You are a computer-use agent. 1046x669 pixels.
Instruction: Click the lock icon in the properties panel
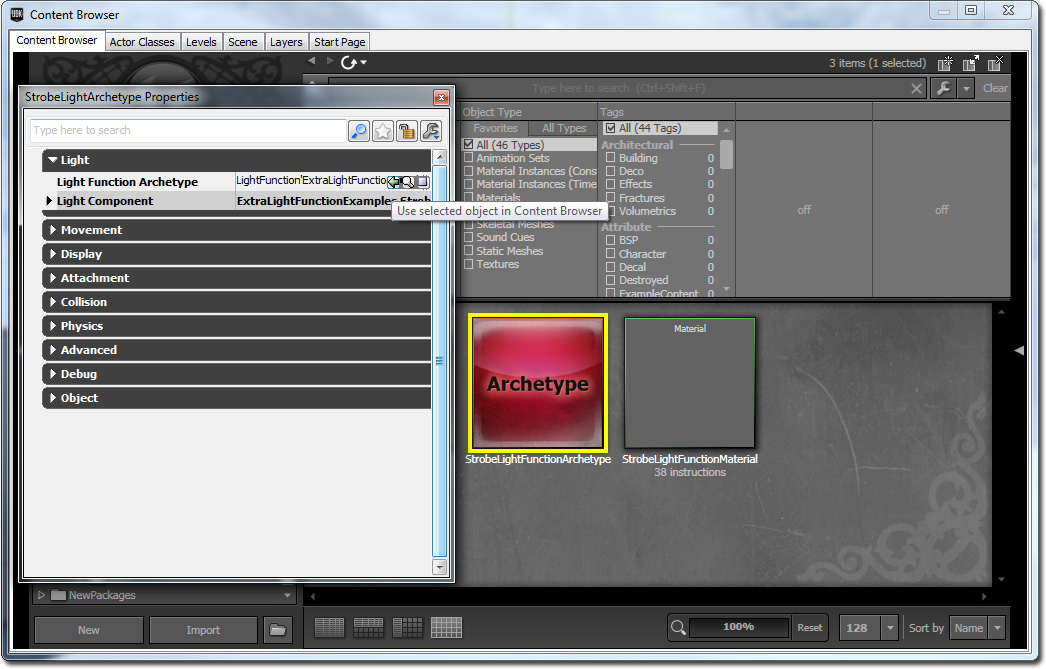(406, 131)
